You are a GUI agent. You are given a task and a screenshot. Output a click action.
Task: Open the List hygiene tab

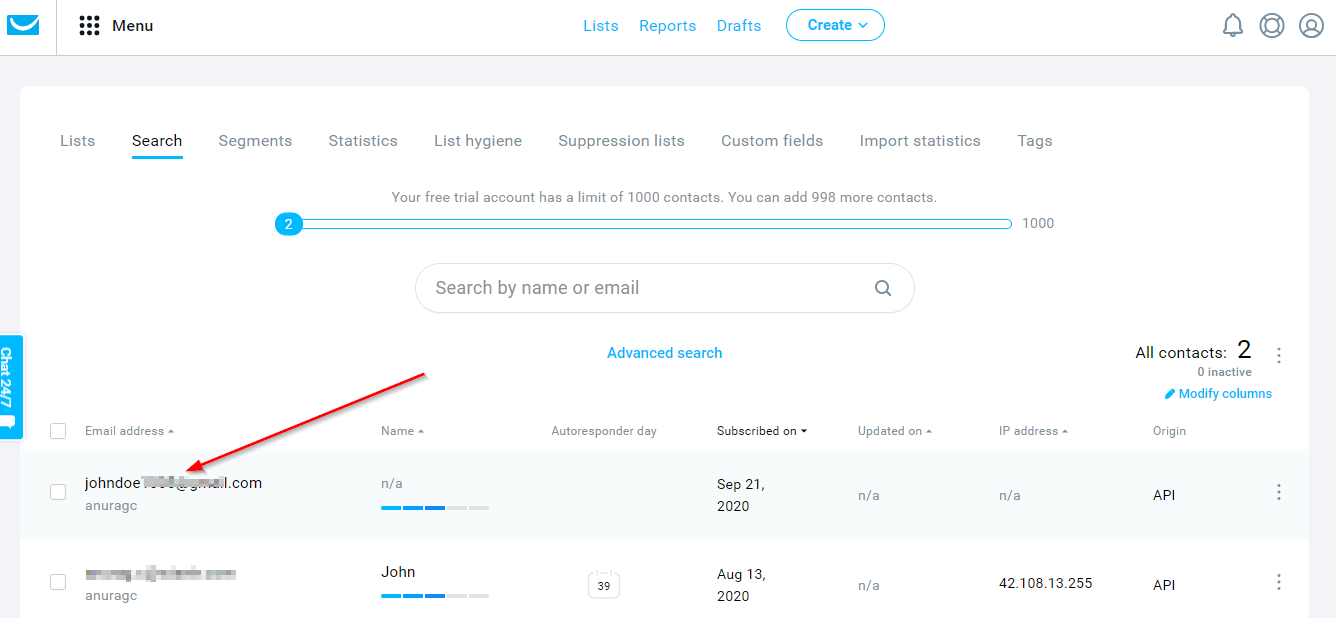click(x=477, y=141)
